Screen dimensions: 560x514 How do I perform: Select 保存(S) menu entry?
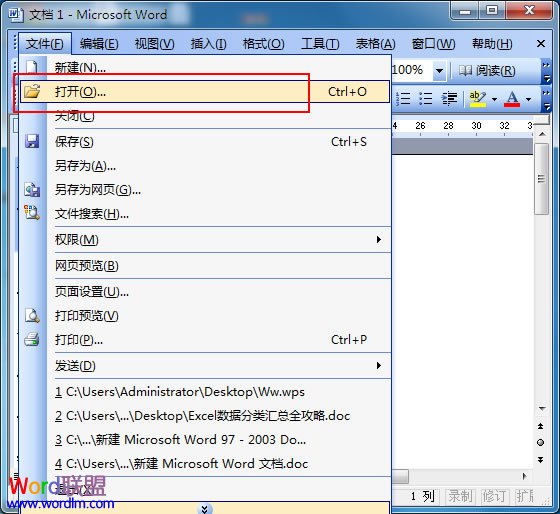click(205, 142)
